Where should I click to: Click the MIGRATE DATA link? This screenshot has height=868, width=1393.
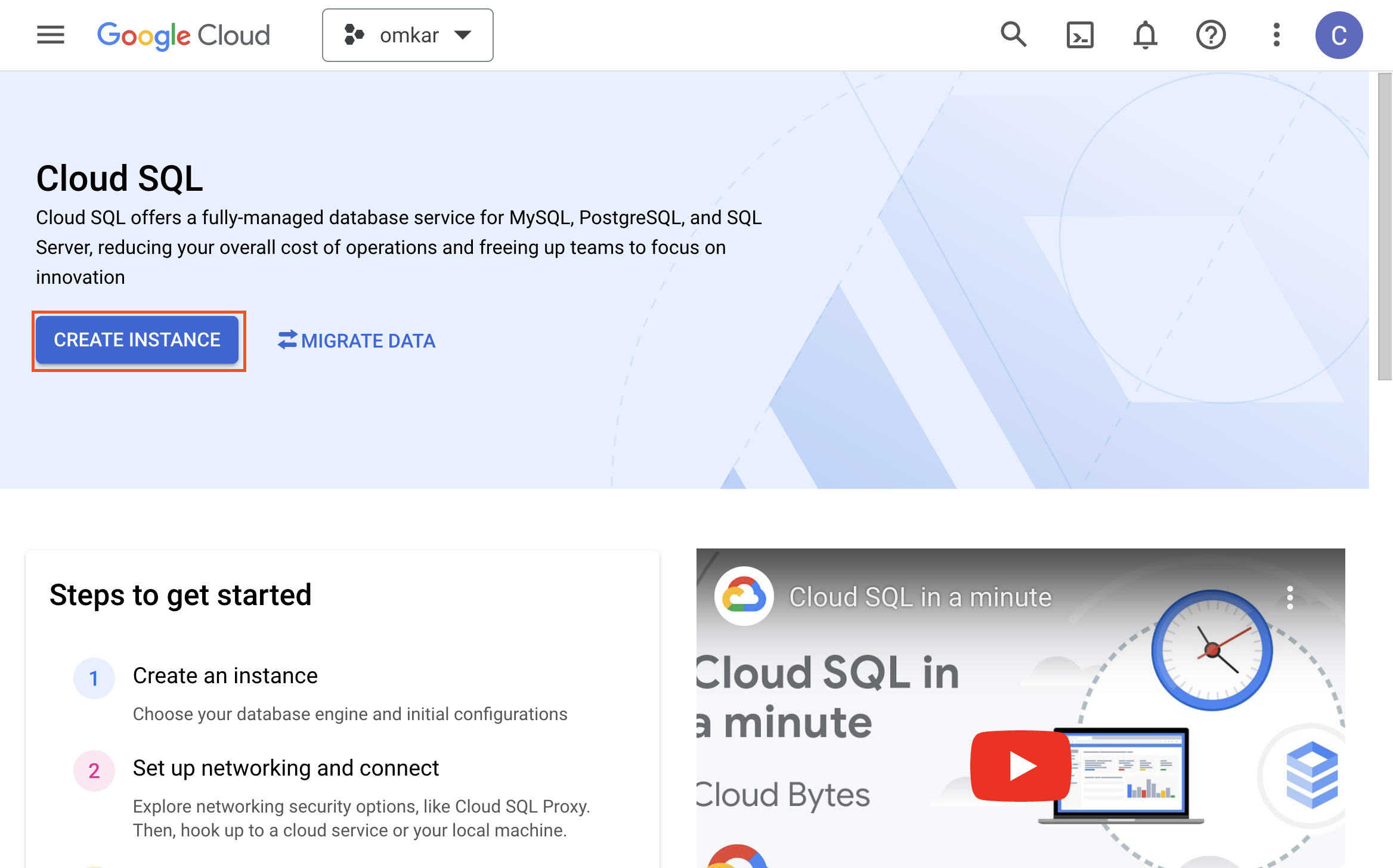pos(357,340)
